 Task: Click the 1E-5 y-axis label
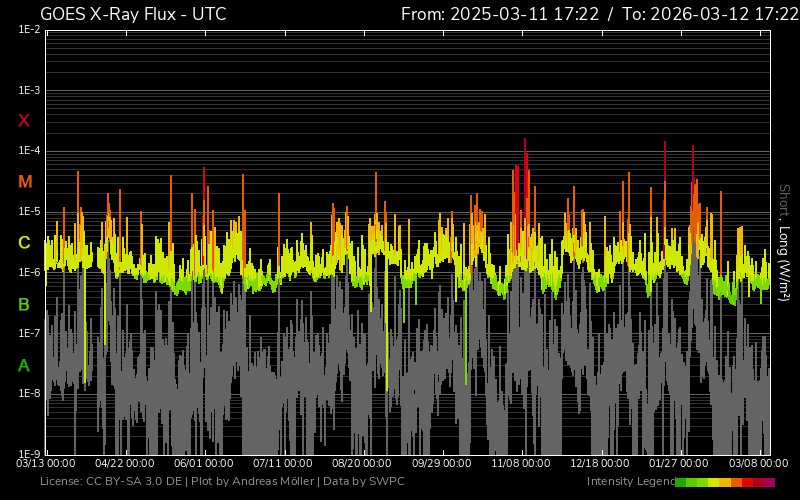(x=29, y=212)
